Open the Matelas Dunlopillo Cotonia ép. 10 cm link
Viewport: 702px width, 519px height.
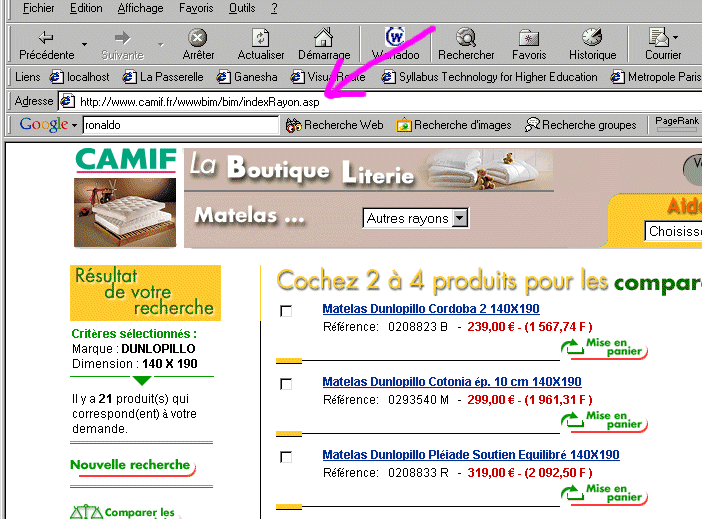[452, 382]
